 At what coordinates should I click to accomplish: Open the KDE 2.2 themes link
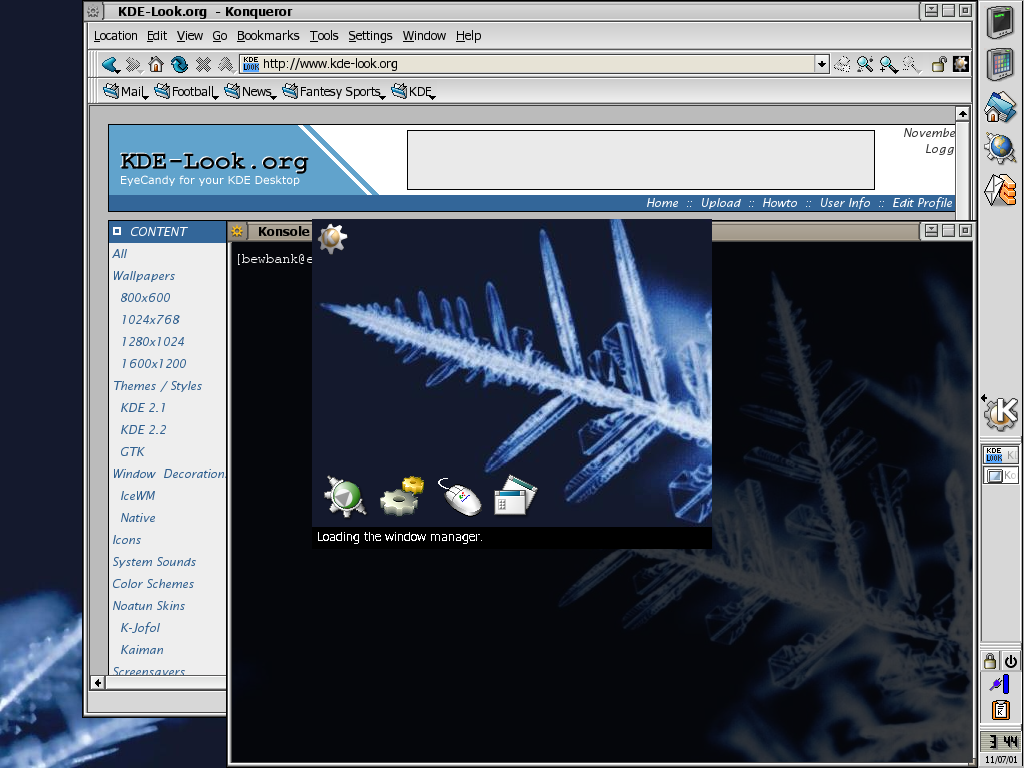[143, 430]
